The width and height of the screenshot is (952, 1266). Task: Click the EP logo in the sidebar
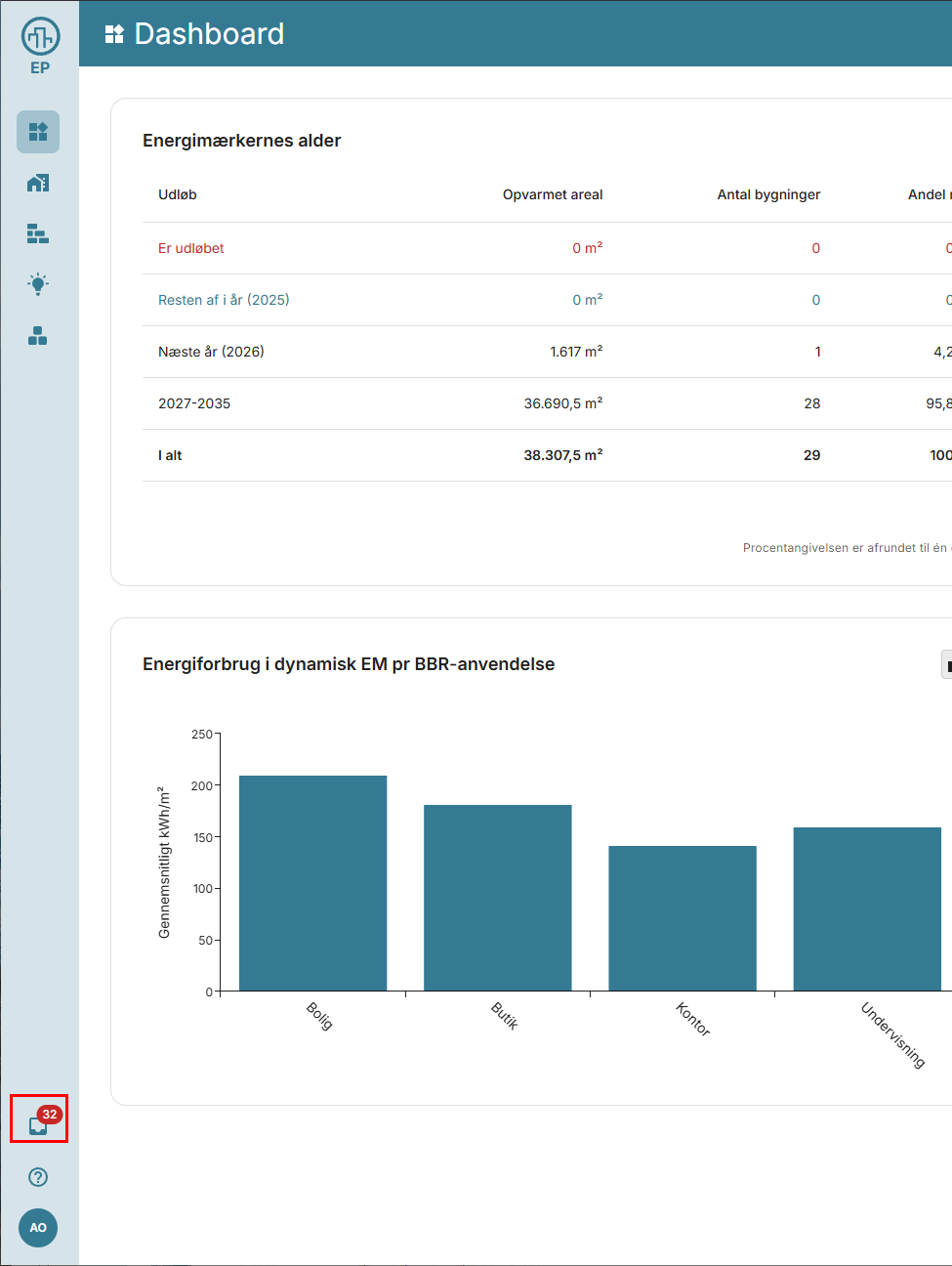coord(40,46)
